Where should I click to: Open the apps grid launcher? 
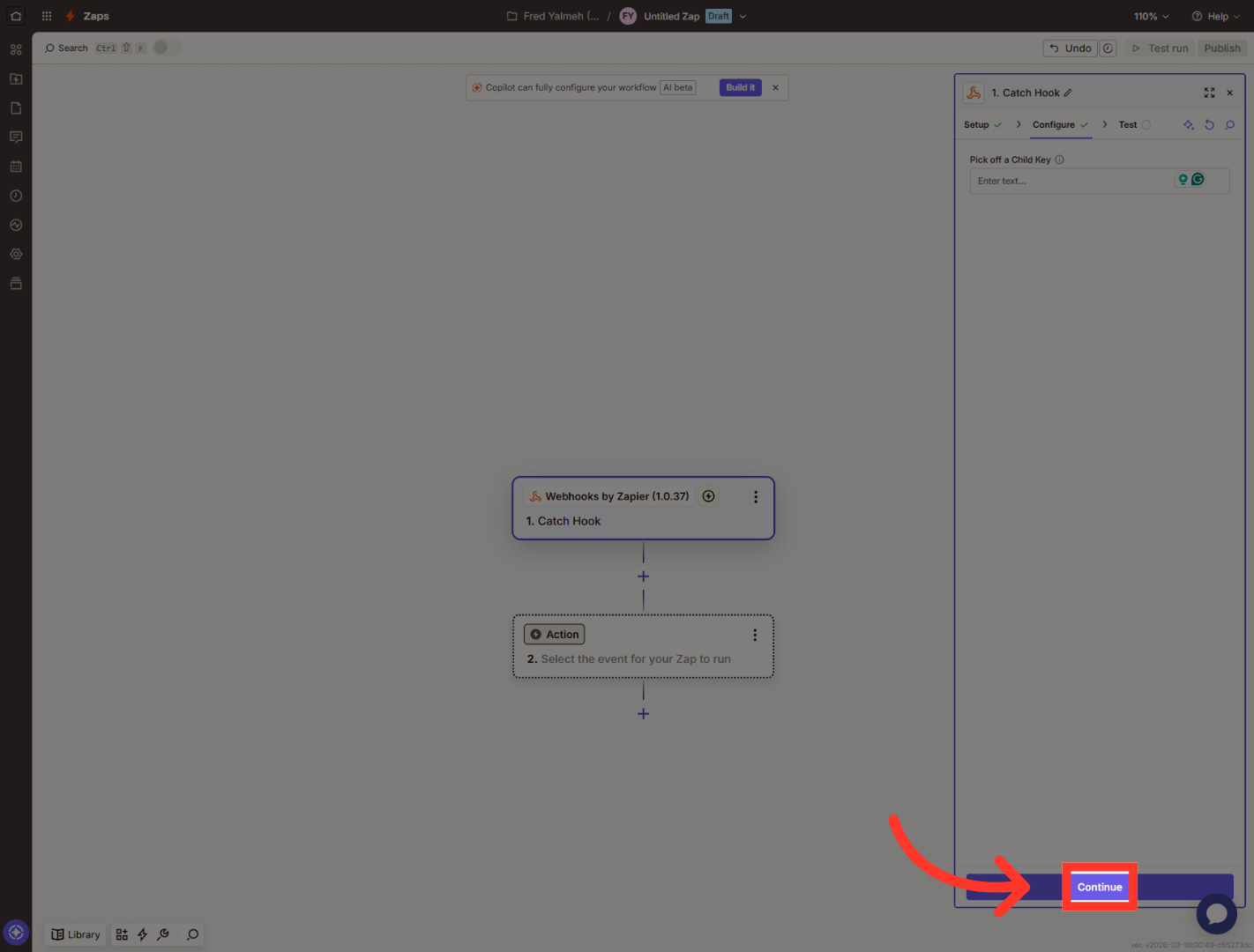click(x=47, y=16)
